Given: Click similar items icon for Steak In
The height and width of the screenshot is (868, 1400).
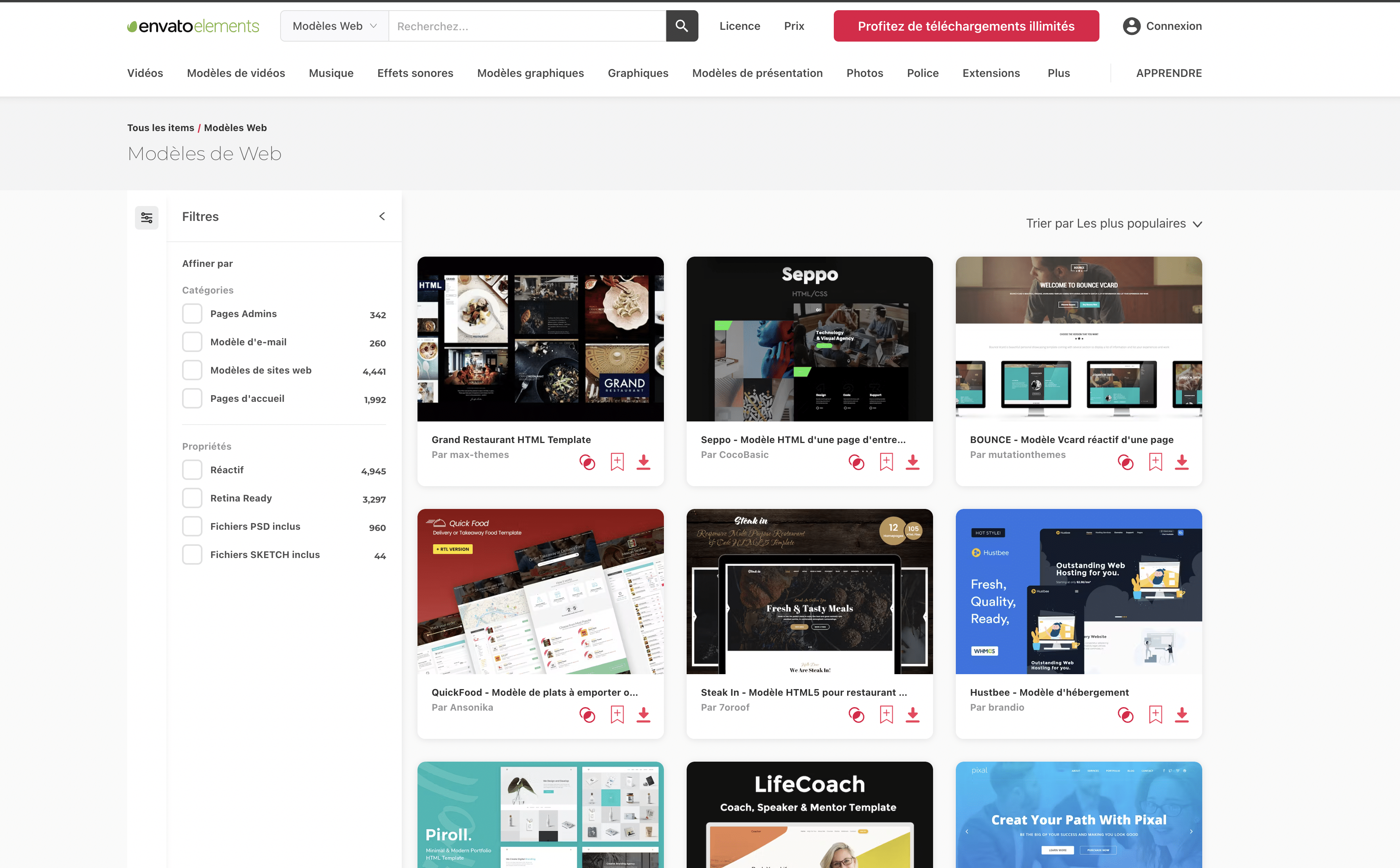Looking at the screenshot, I should coord(857,715).
